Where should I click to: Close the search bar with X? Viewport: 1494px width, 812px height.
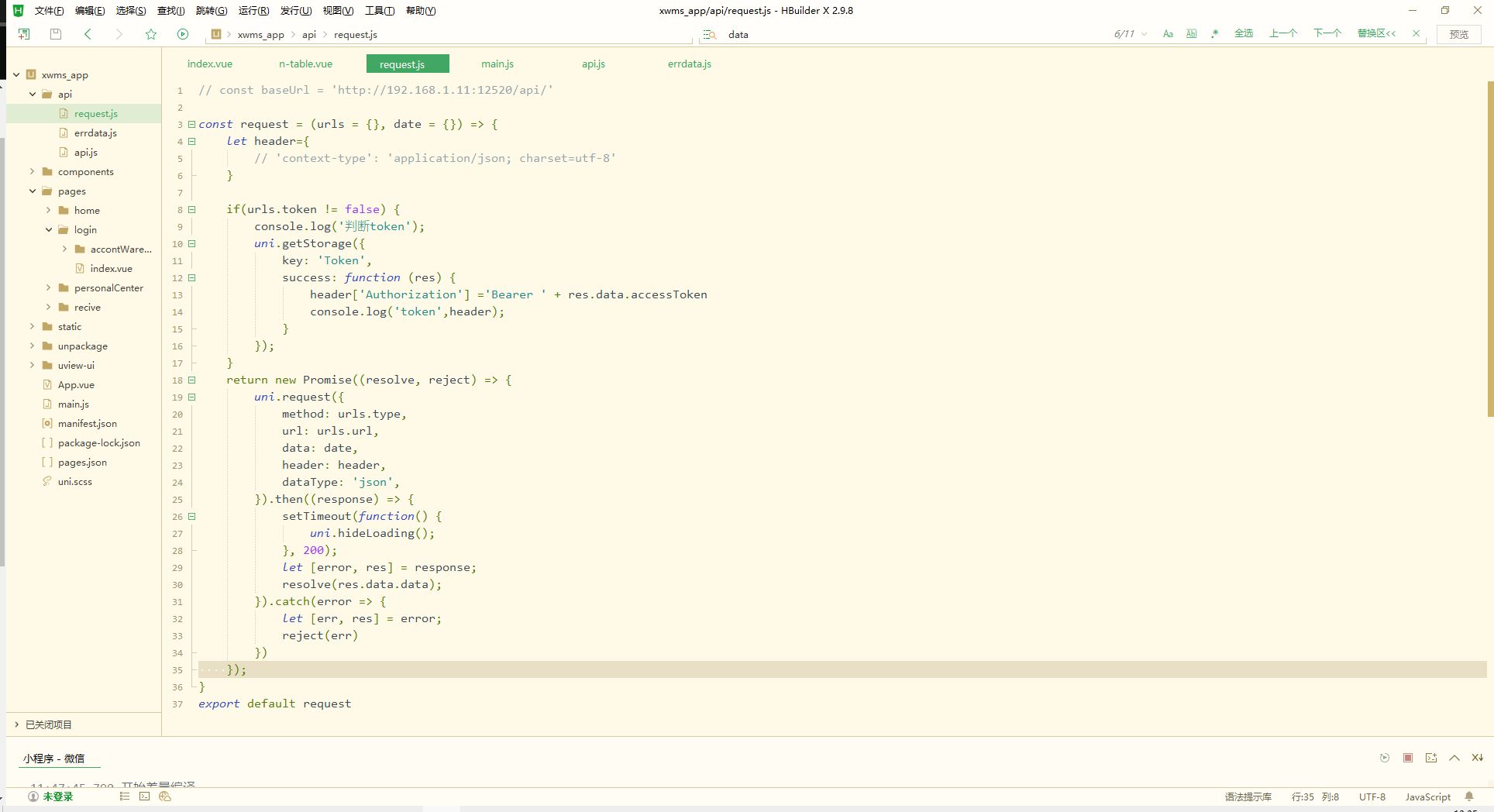1417,33
